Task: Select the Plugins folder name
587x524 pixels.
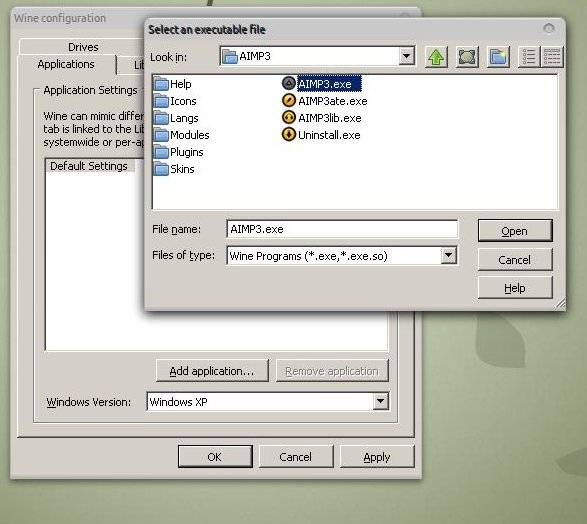Action: coord(186,152)
